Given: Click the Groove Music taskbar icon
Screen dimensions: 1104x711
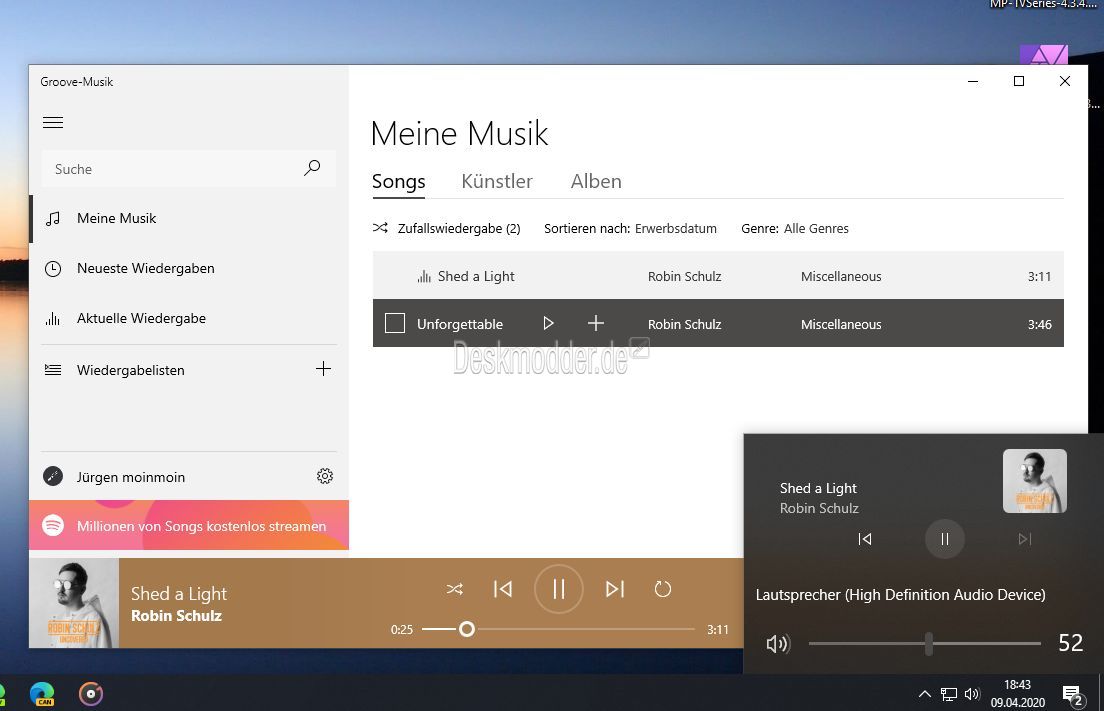Looking at the screenshot, I should point(91,694).
